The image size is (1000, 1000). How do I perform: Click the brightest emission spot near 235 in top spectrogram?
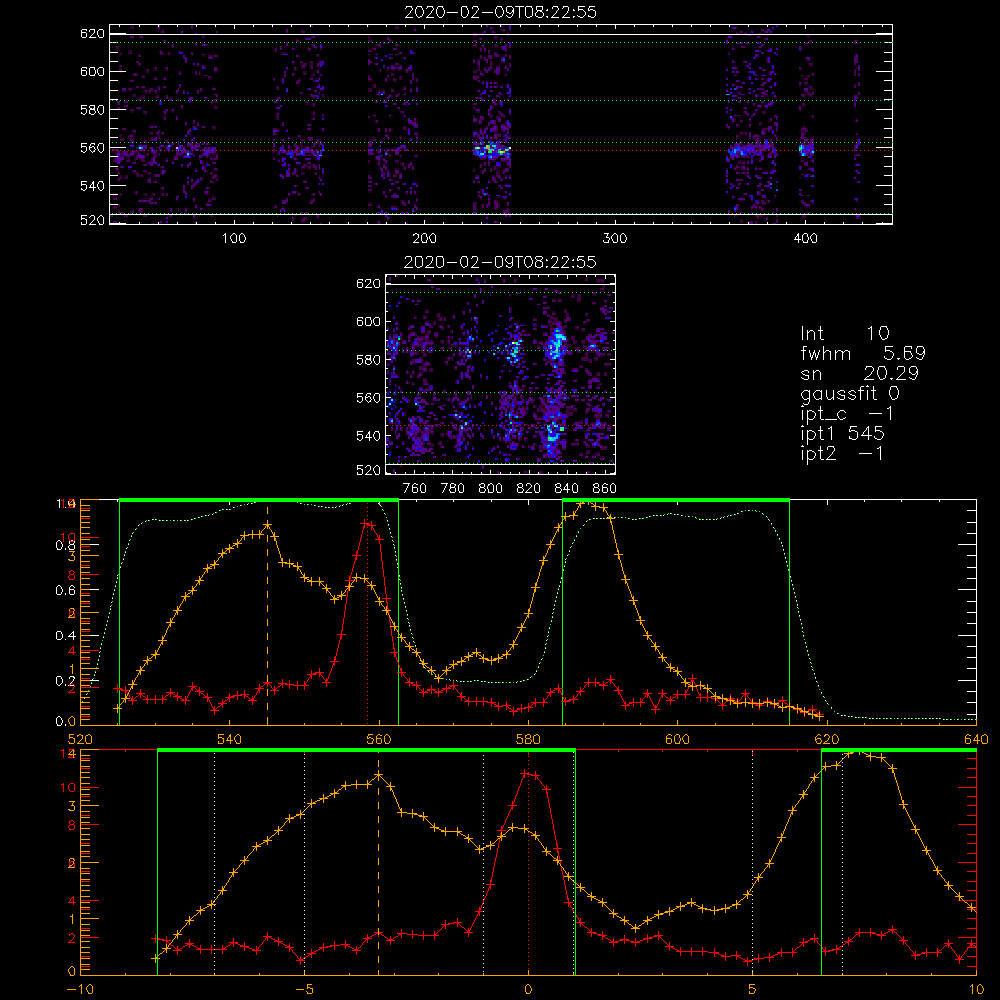[x=490, y=151]
